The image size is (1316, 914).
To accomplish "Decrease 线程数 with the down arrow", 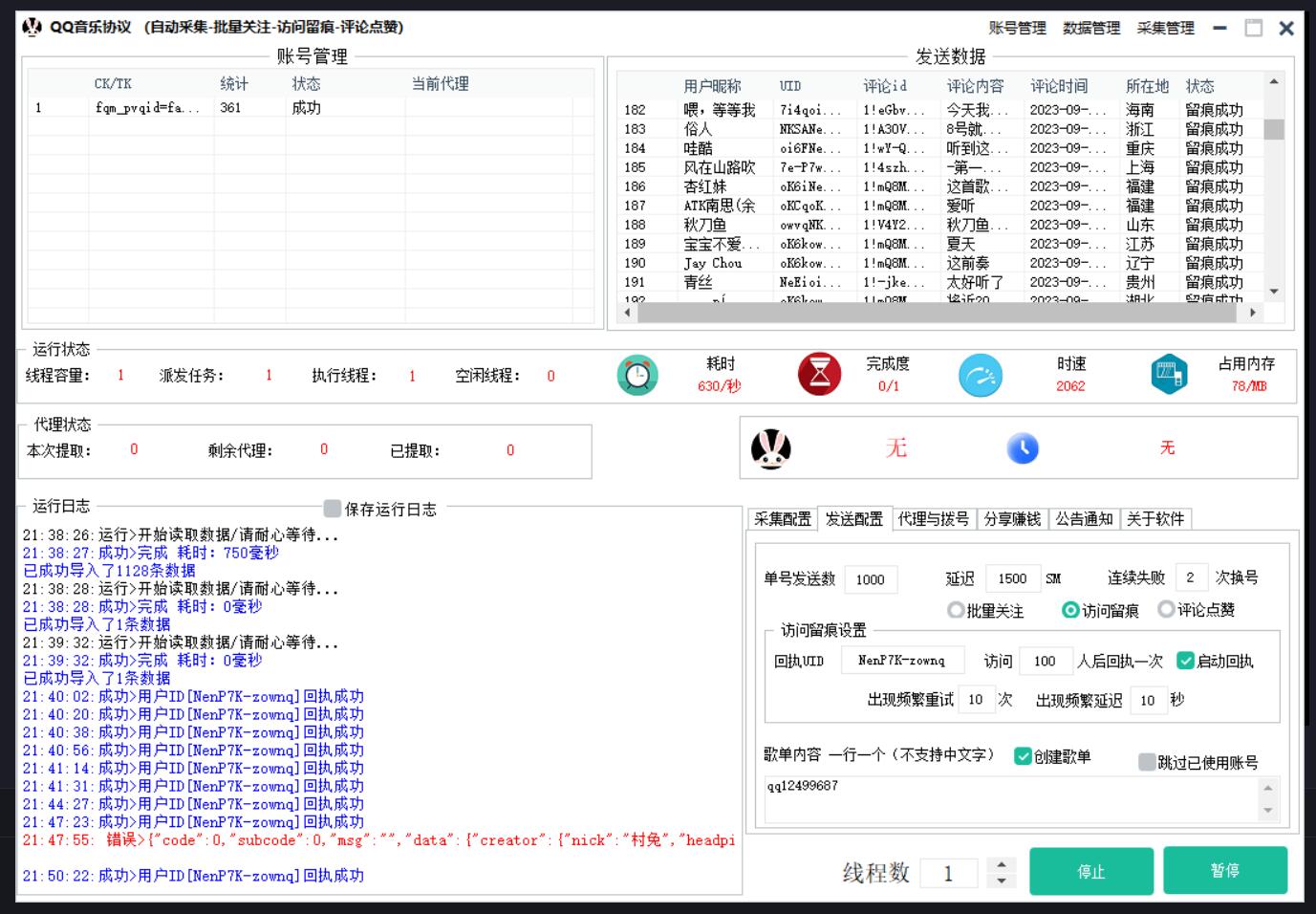I will pyautogui.click(x=1001, y=881).
